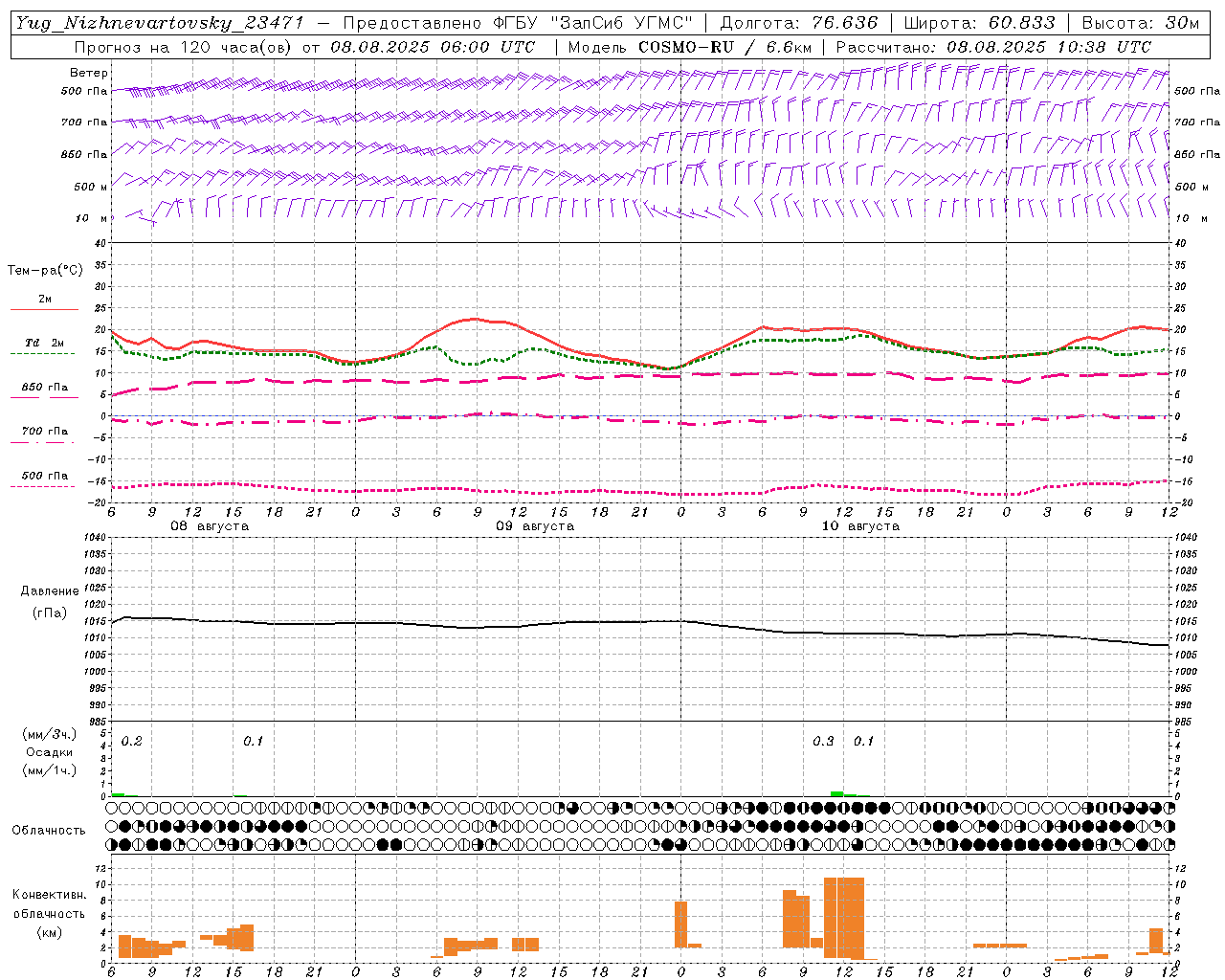Click the Конвективн. panel label
The width and height of the screenshot is (1225, 980).
pyautogui.click(x=50, y=895)
